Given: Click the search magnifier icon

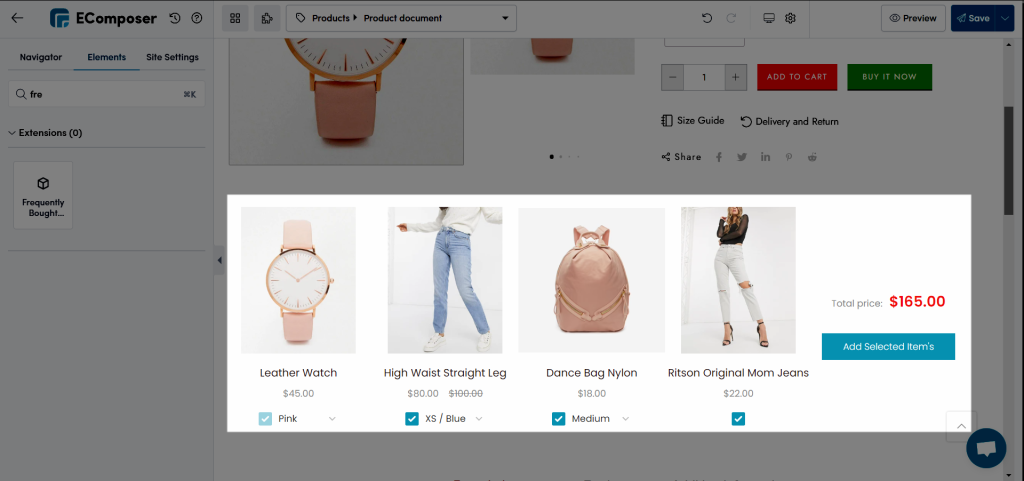Looking at the screenshot, I should [x=21, y=94].
